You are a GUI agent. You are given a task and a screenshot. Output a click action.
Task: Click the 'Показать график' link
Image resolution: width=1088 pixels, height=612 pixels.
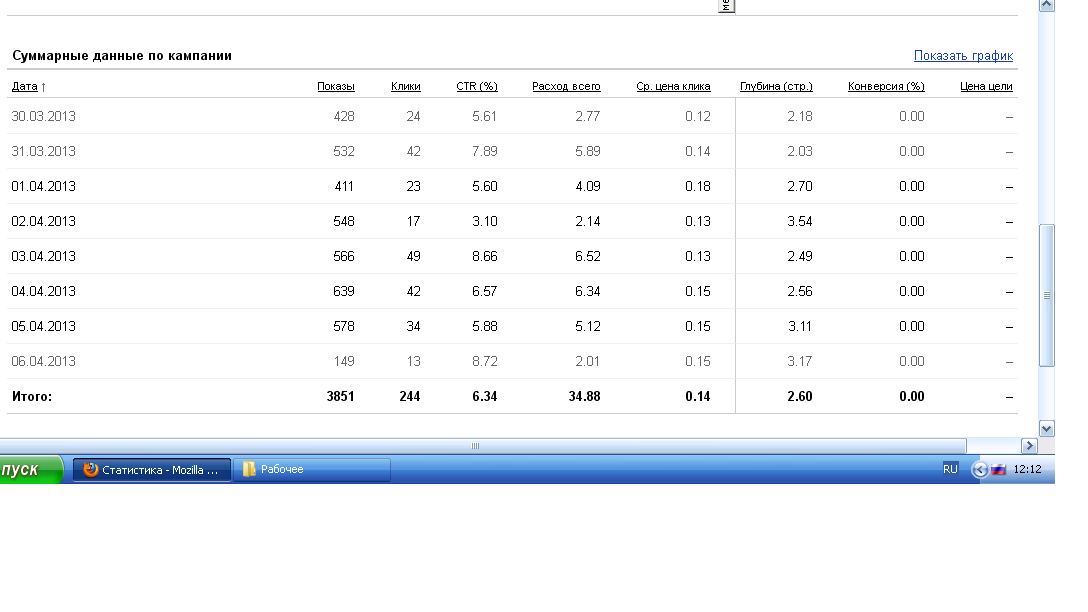point(963,56)
